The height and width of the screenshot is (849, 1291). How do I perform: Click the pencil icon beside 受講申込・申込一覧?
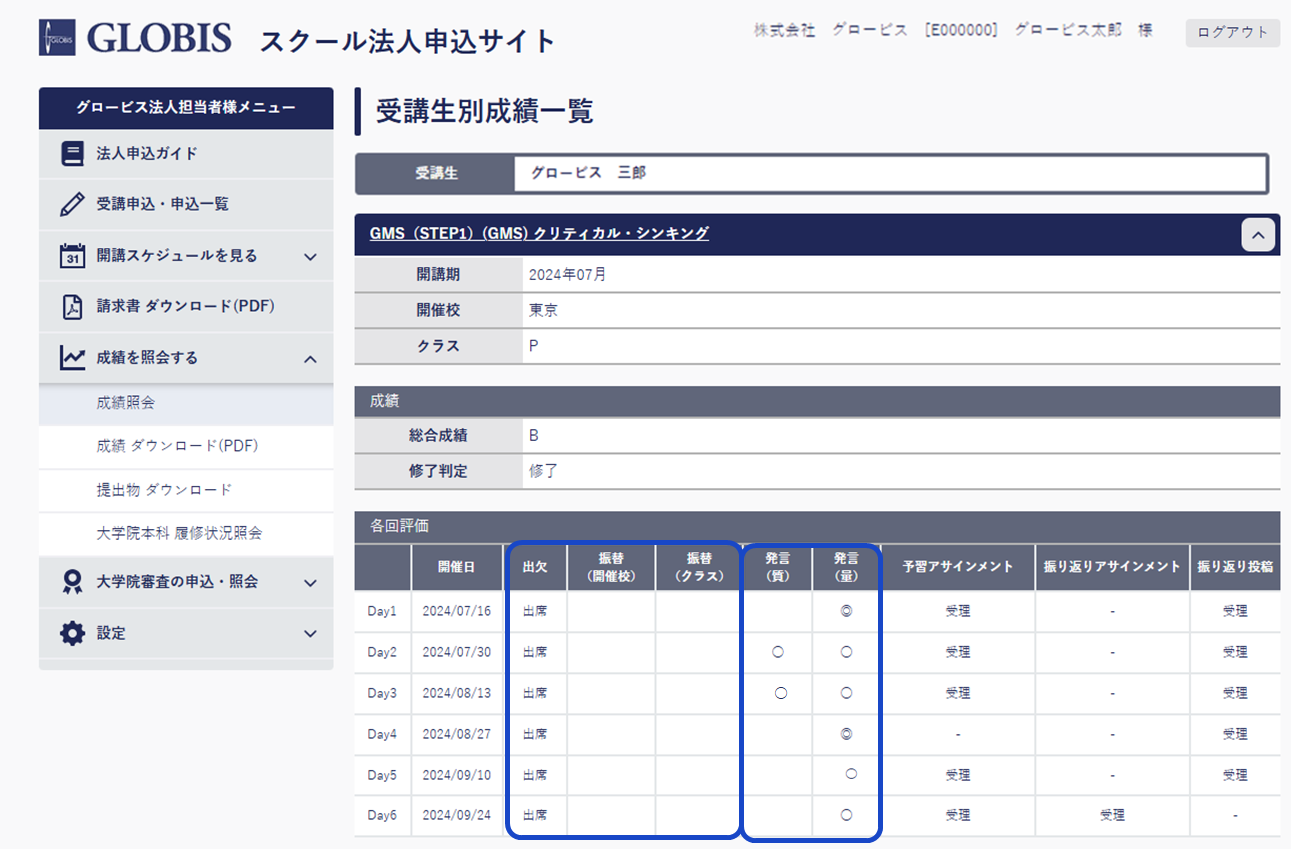72,204
